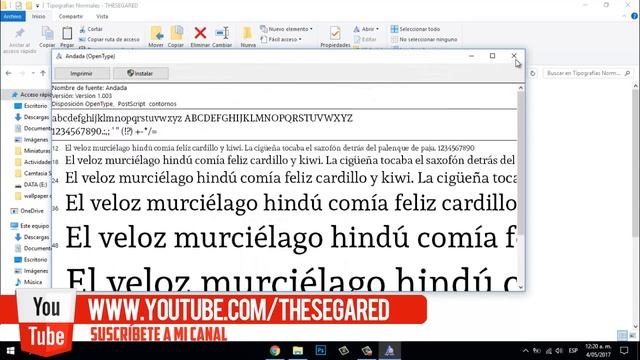This screenshot has width=640, height=360.
Task: Click the red Eliminar X icon
Action: [200, 33]
